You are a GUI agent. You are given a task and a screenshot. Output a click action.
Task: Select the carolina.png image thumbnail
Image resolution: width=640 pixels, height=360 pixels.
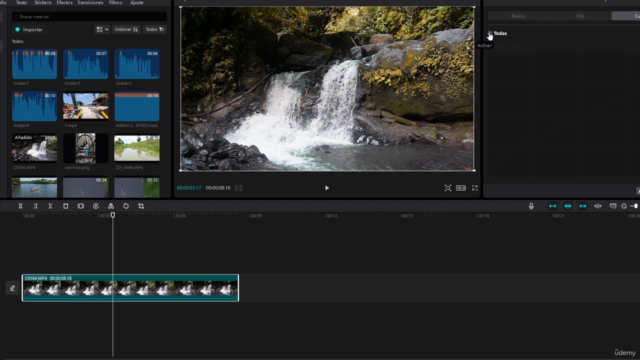click(86, 148)
